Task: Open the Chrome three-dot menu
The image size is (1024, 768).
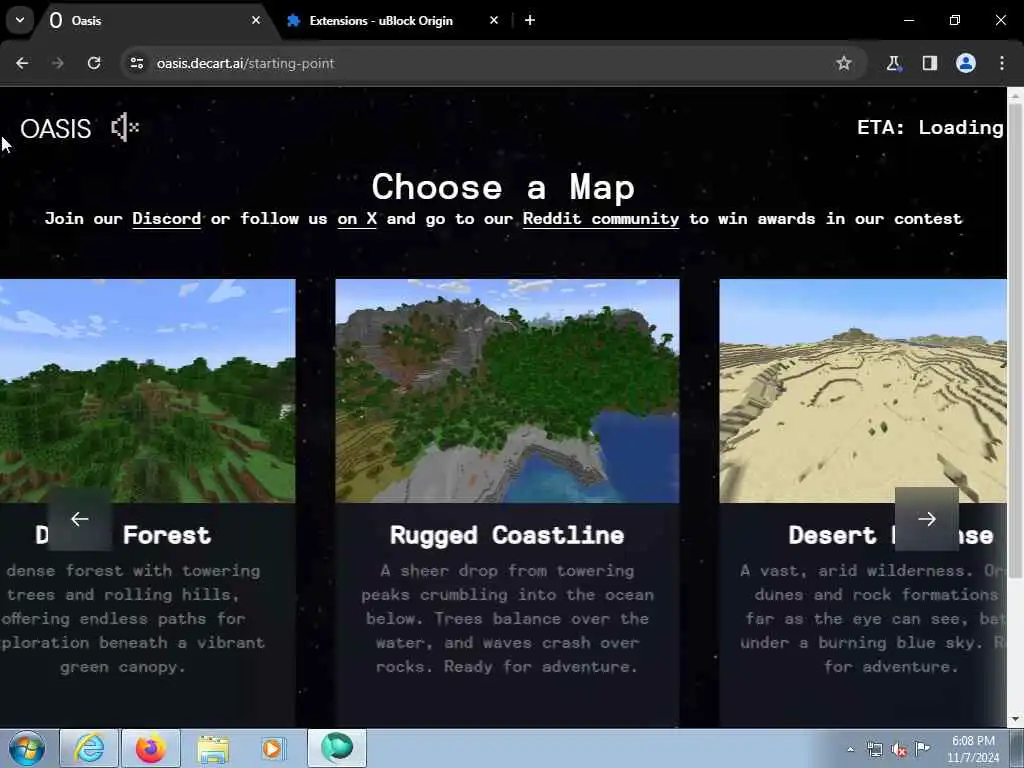Action: coord(1002,63)
